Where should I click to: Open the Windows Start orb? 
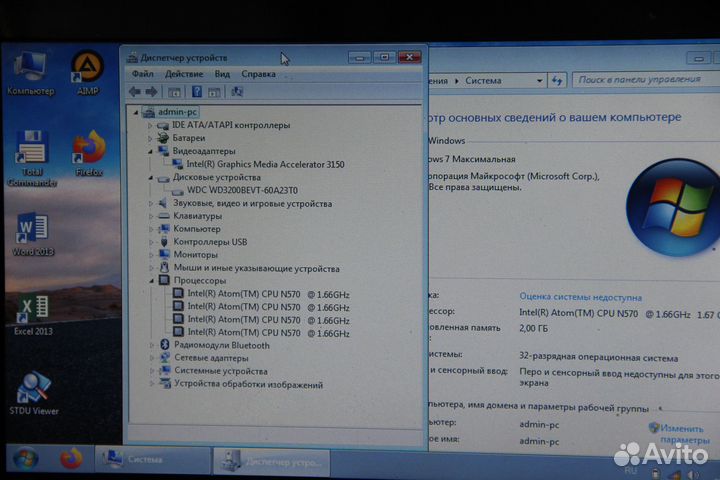25,458
